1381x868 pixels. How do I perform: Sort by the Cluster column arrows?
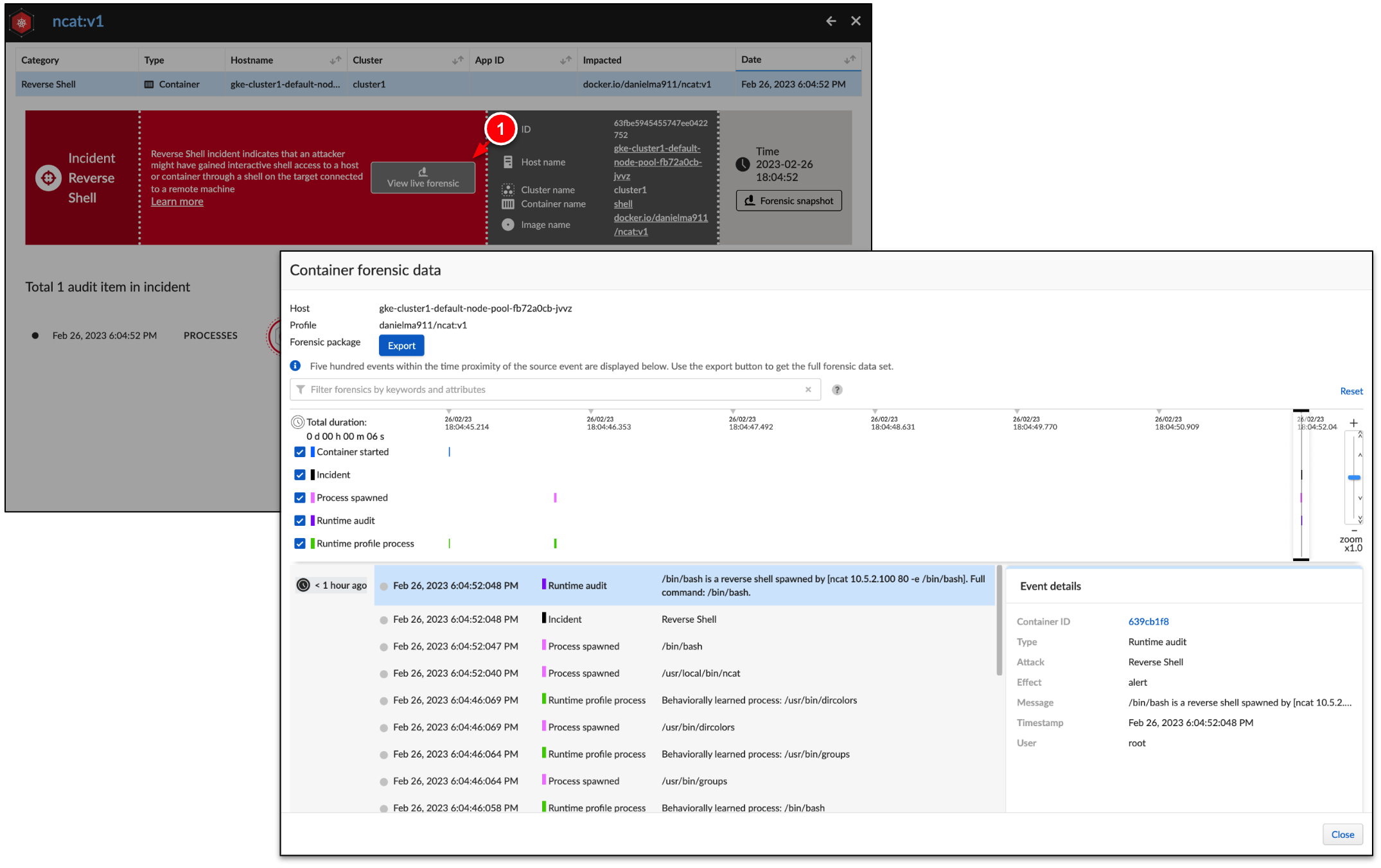click(457, 59)
